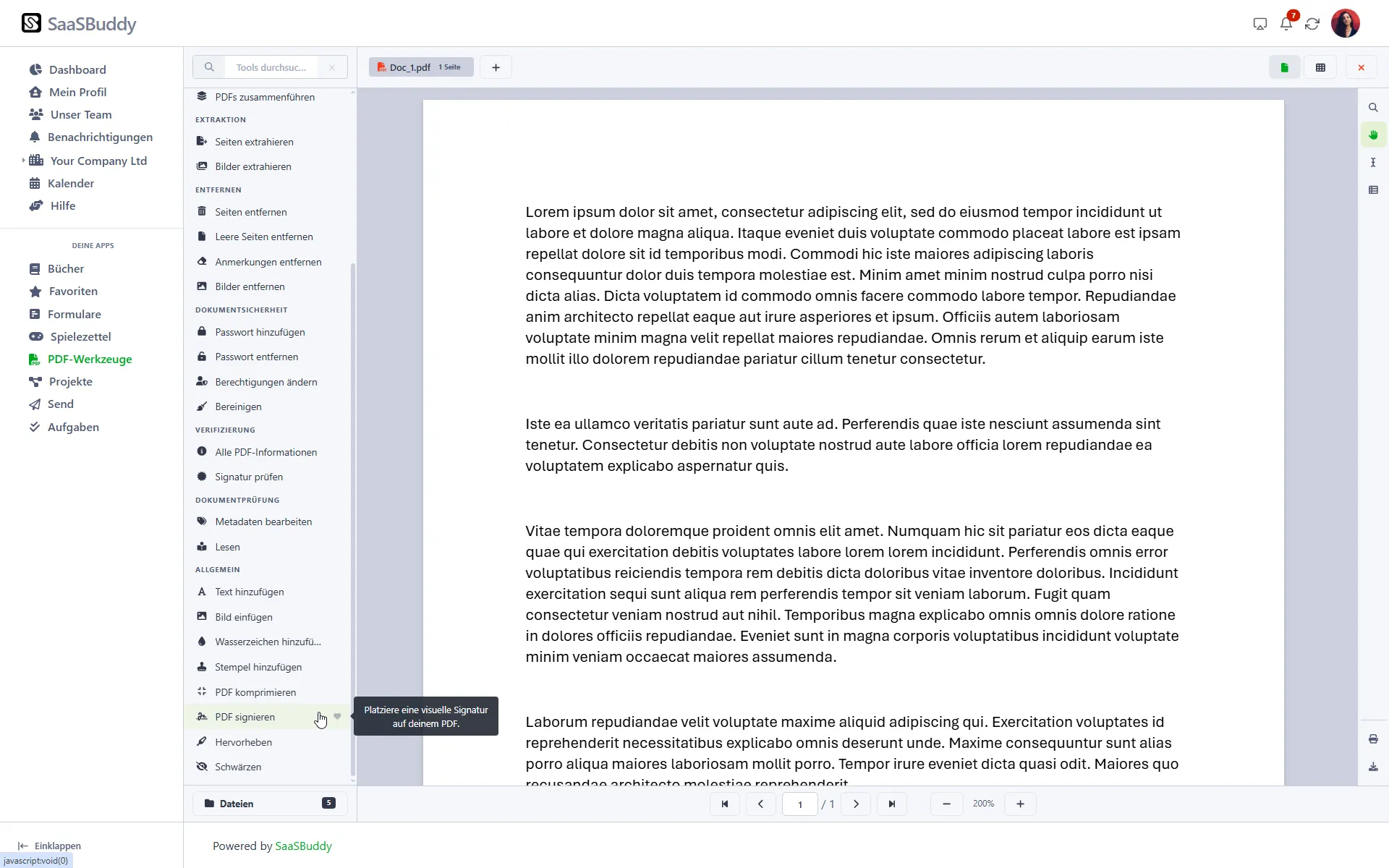Select Bilder extrahieren tool
The height and width of the screenshot is (868, 1389).
tap(268, 166)
